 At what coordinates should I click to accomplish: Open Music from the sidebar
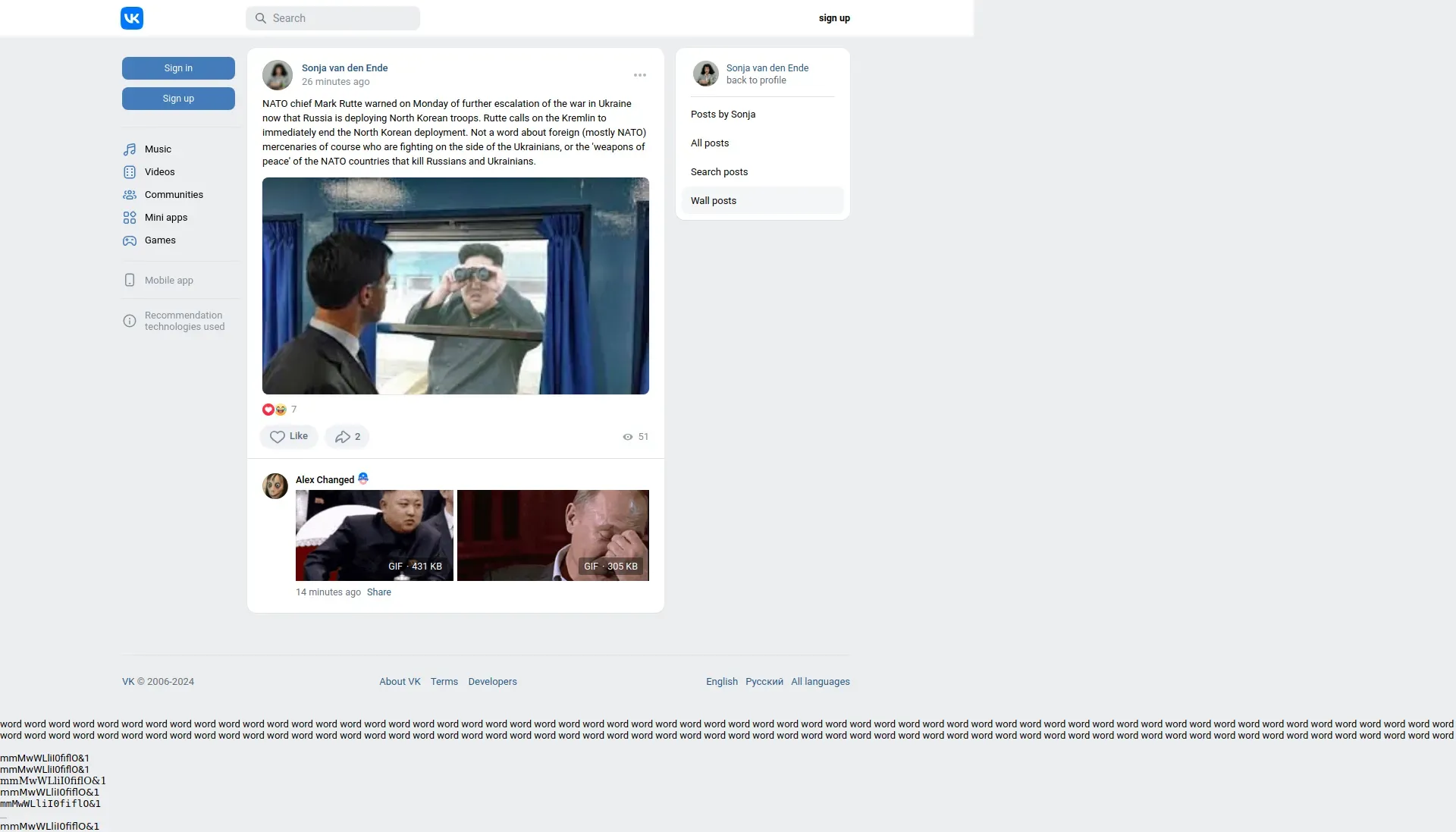tap(158, 149)
